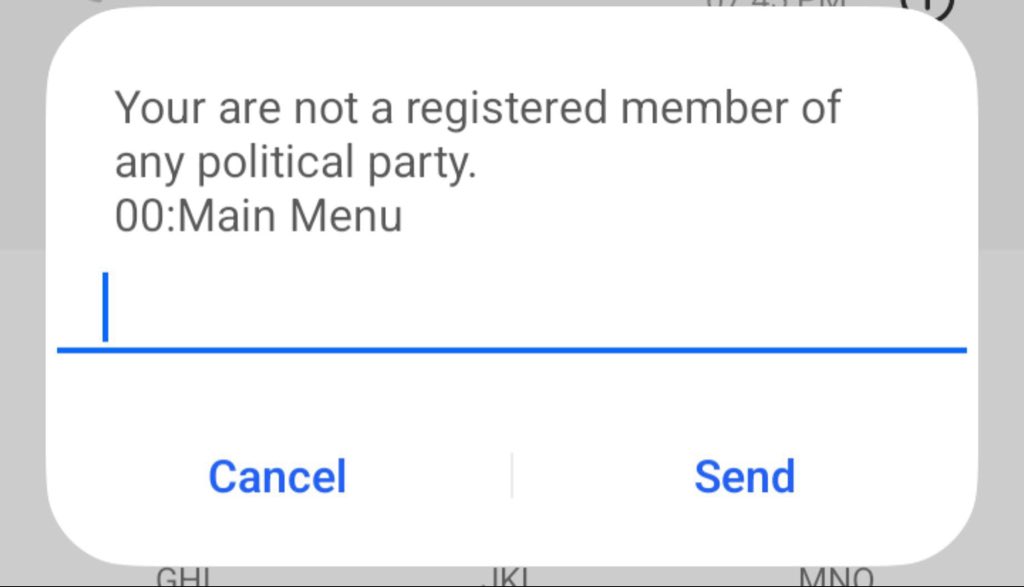Tap the Cancel button in the dialog

coord(277,477)
